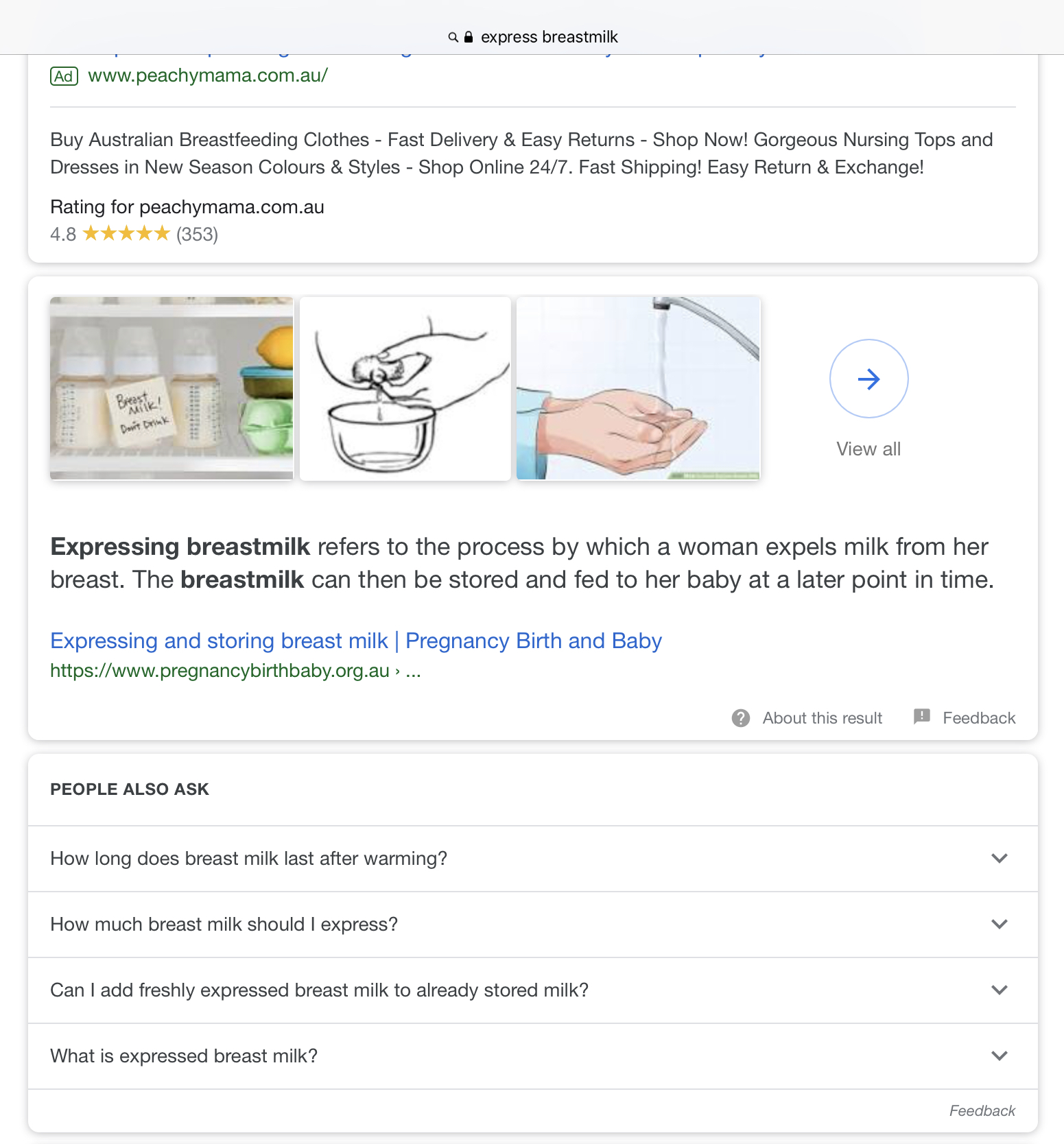The height and width of the screenshot is (1144, 1064).
Task: Click the italic Feedback link below People Also Ask
Action: (x=982, y=1111)
